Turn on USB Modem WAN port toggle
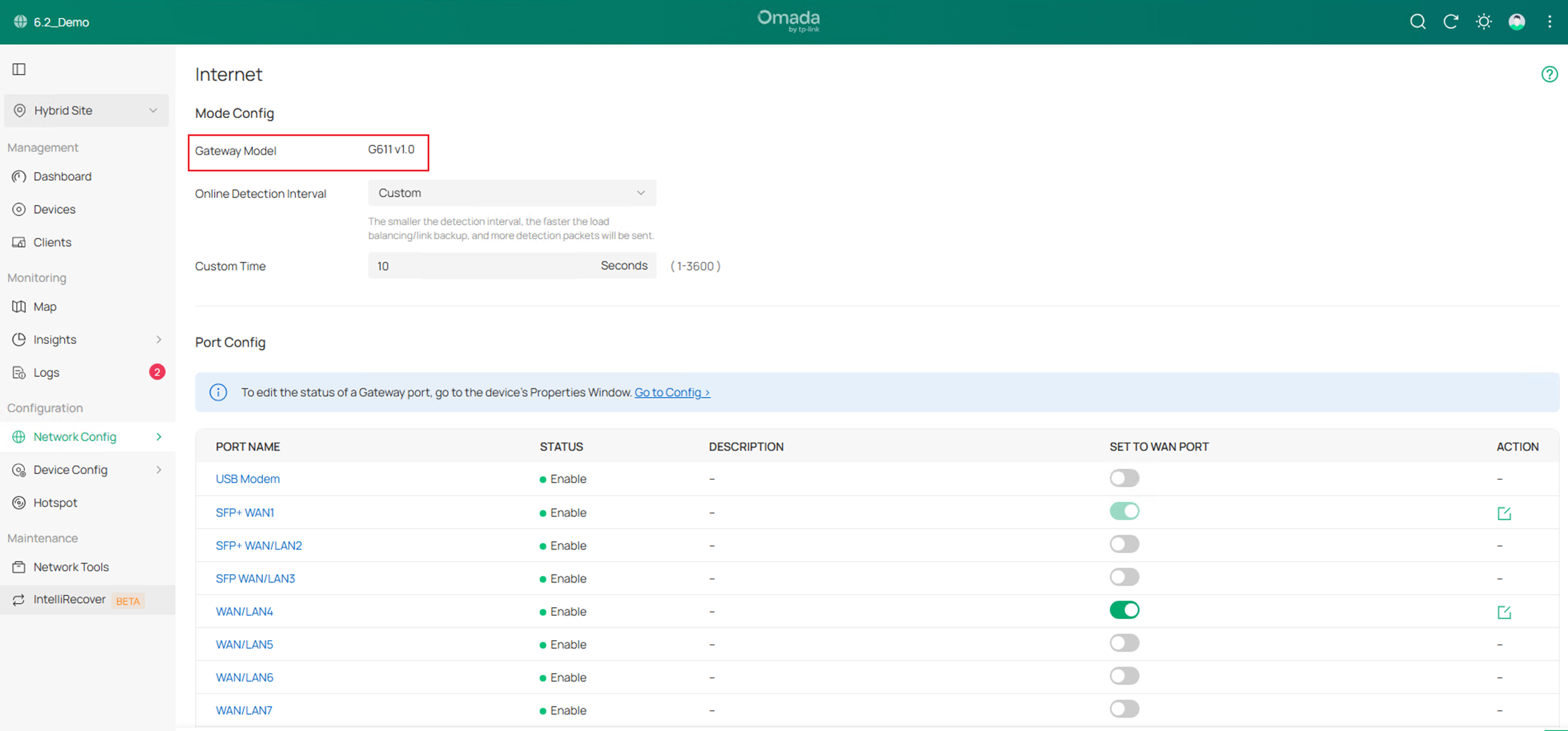 coord(1124,477)
